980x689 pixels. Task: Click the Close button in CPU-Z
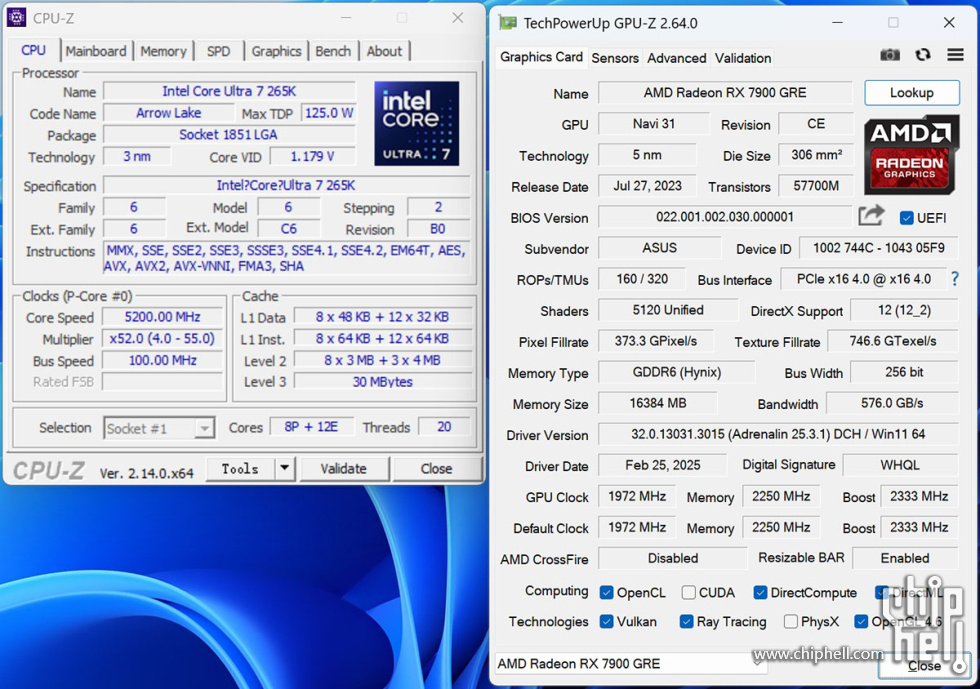tap(436, 468)
